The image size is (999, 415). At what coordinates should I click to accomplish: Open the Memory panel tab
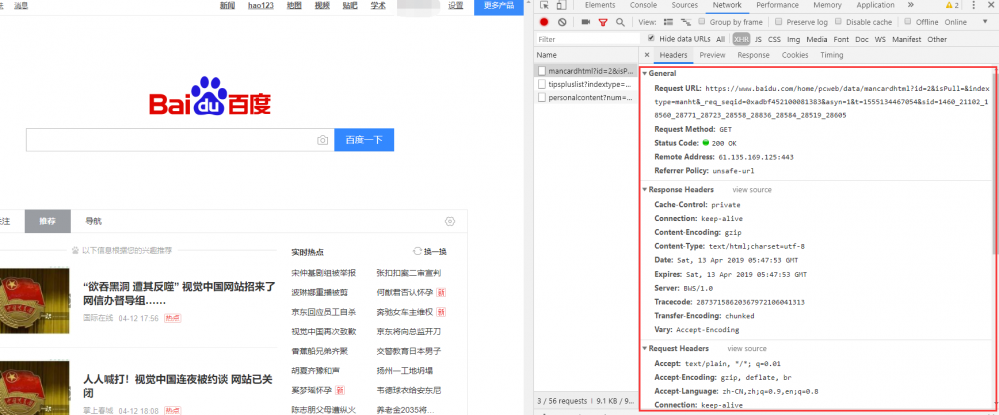pyautogui.click(x=828, y=5)
